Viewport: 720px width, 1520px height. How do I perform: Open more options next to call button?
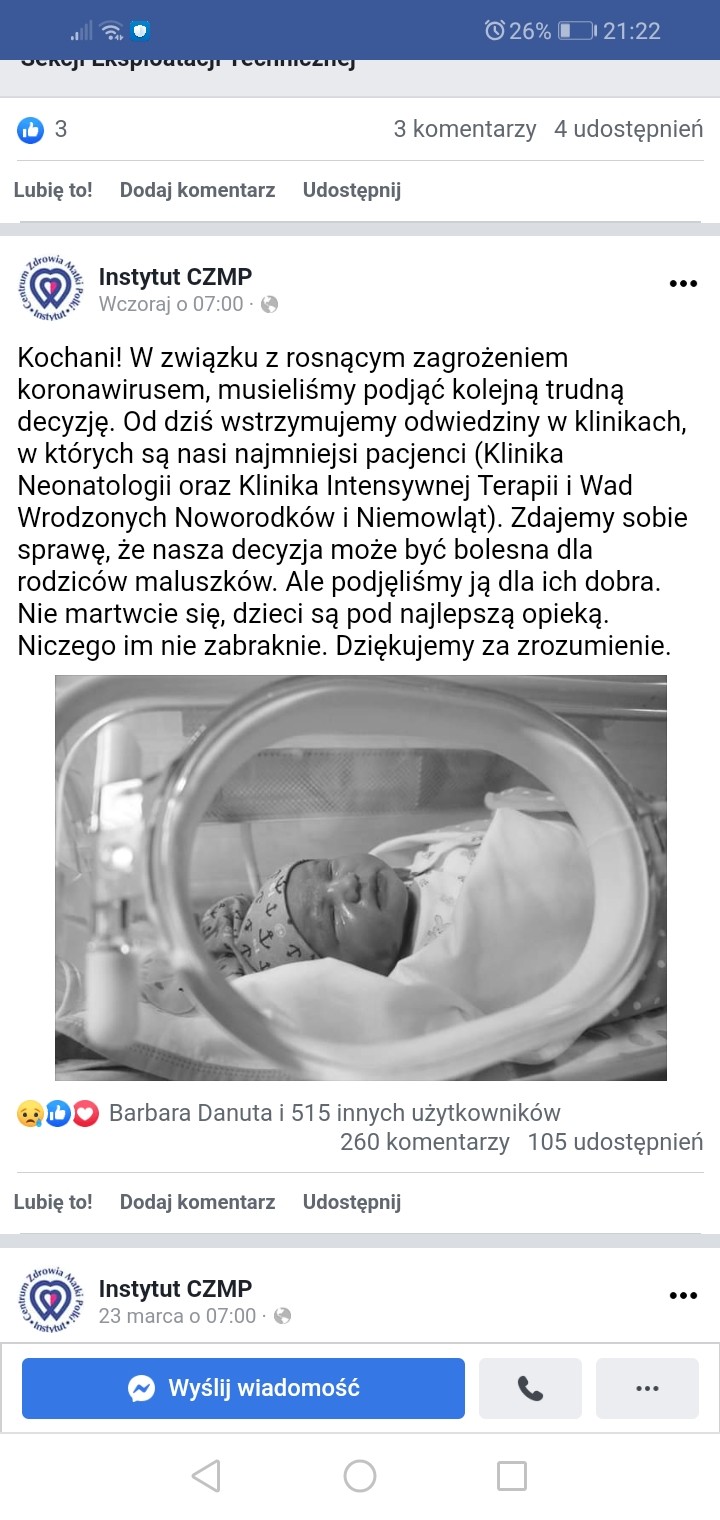point(647,1388)
